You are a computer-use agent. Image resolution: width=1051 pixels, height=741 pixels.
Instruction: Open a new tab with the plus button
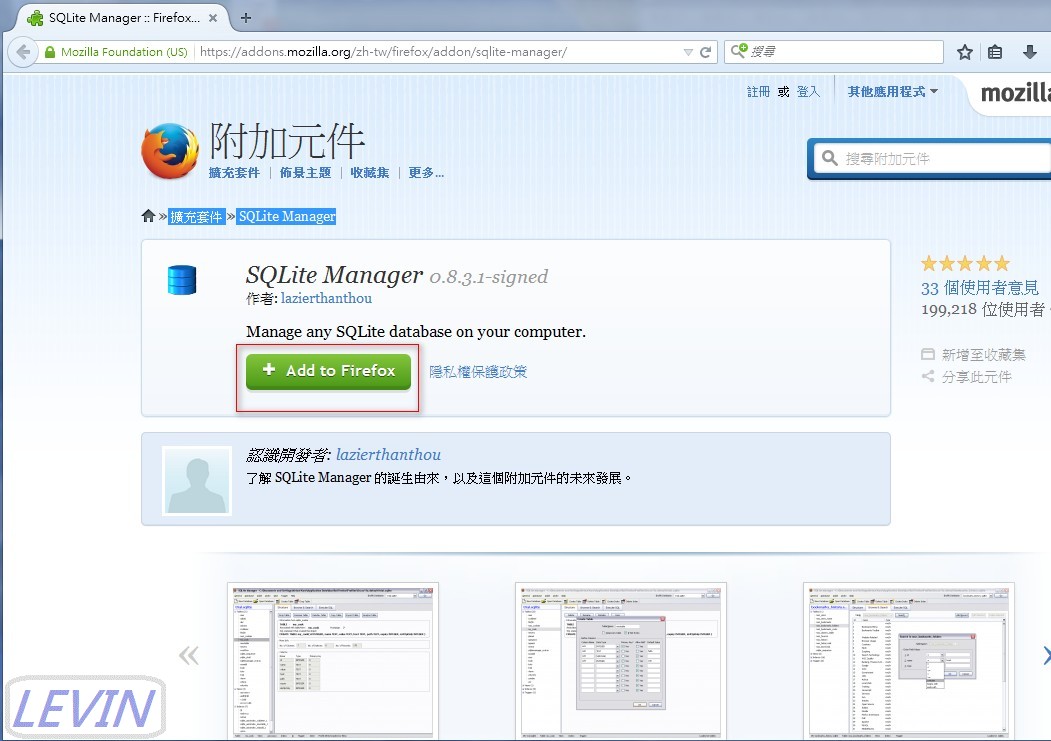pos(246,18)
